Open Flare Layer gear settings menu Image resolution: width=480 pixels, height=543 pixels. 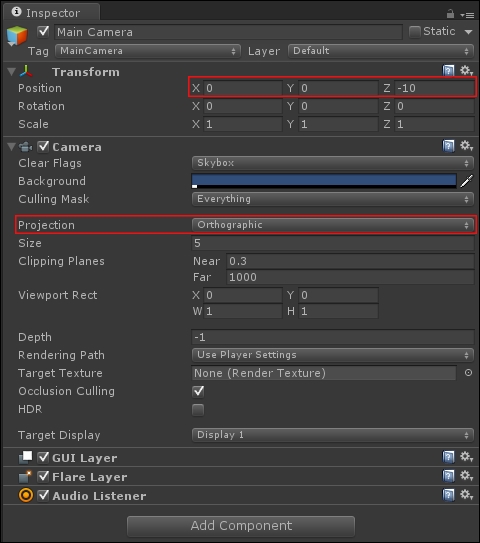point(466,476)
